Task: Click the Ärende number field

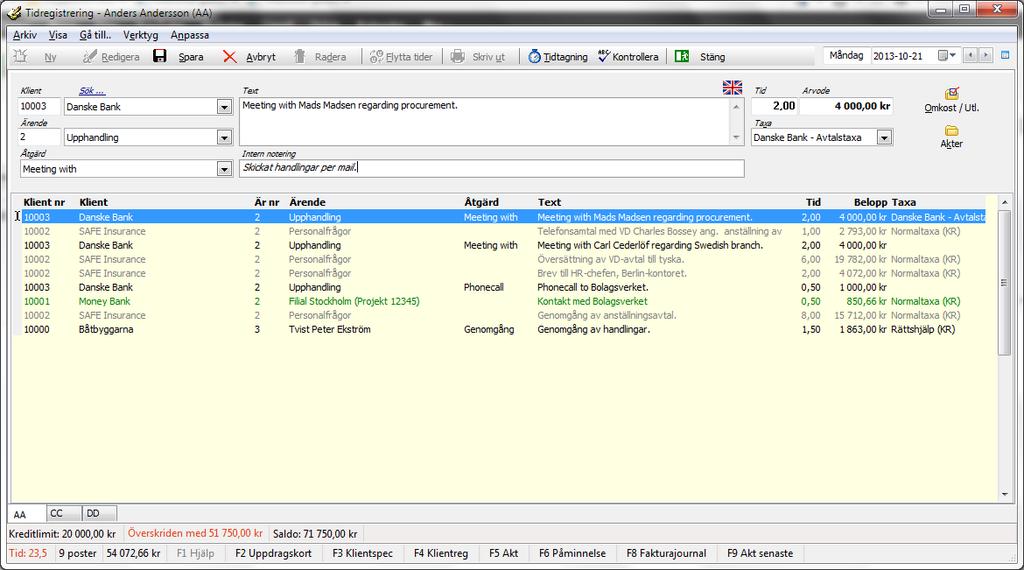Action: coord(39,137)
